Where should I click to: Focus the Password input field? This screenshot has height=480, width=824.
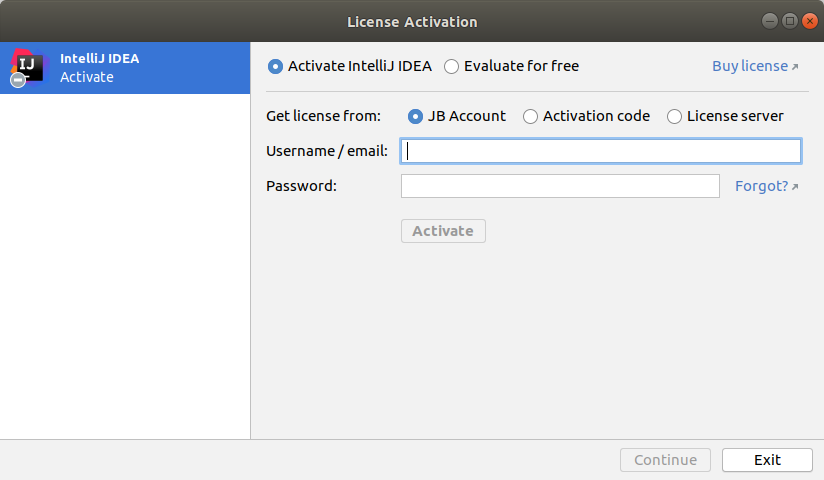pyautogui.click(x=560, y=186)
